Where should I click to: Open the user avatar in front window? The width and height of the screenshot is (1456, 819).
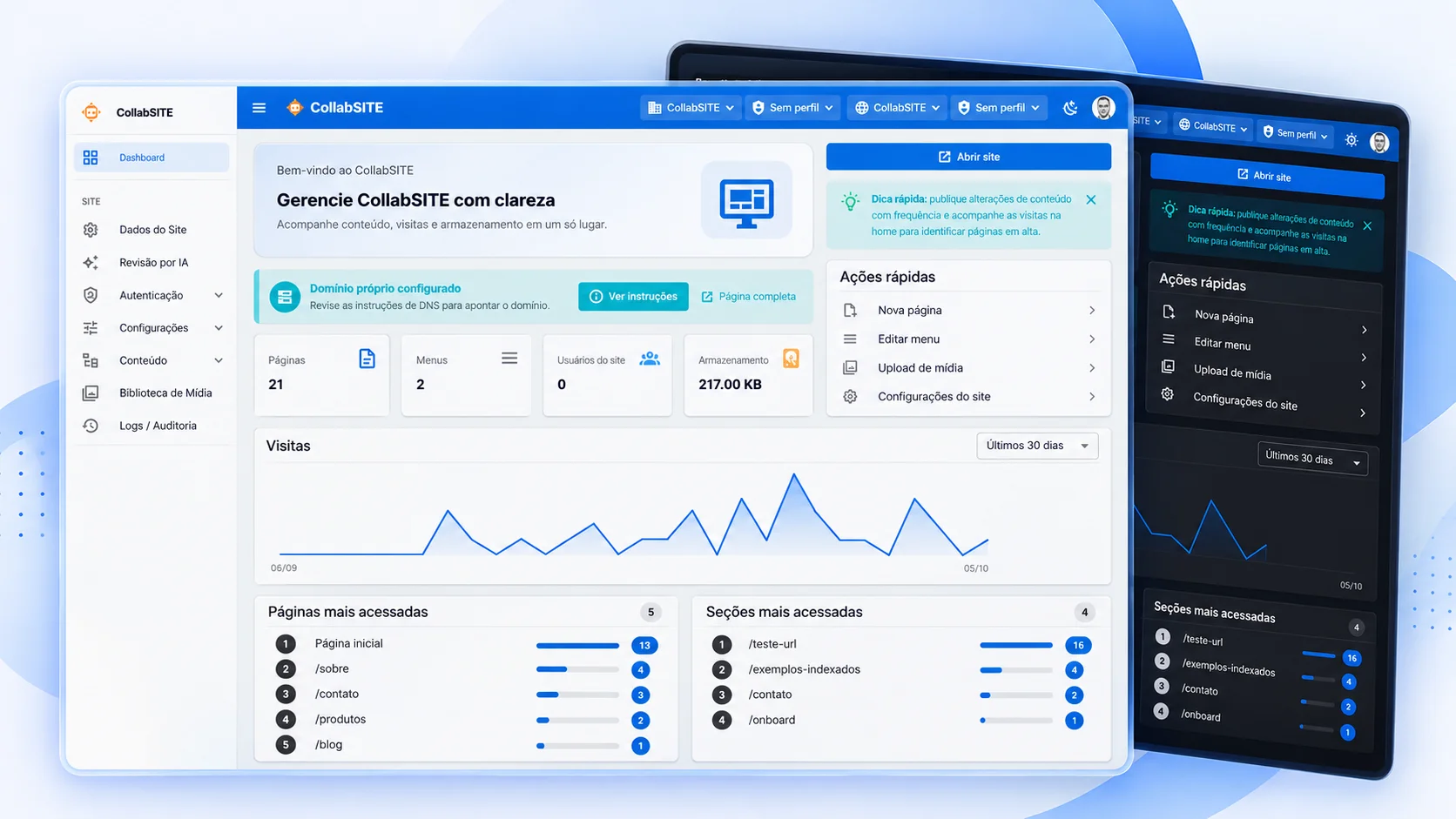1103,108
